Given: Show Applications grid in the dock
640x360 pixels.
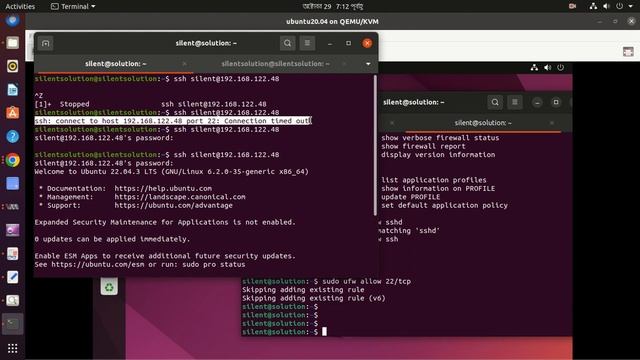Looking at the screenshot, I should click(x=12, y=348).
